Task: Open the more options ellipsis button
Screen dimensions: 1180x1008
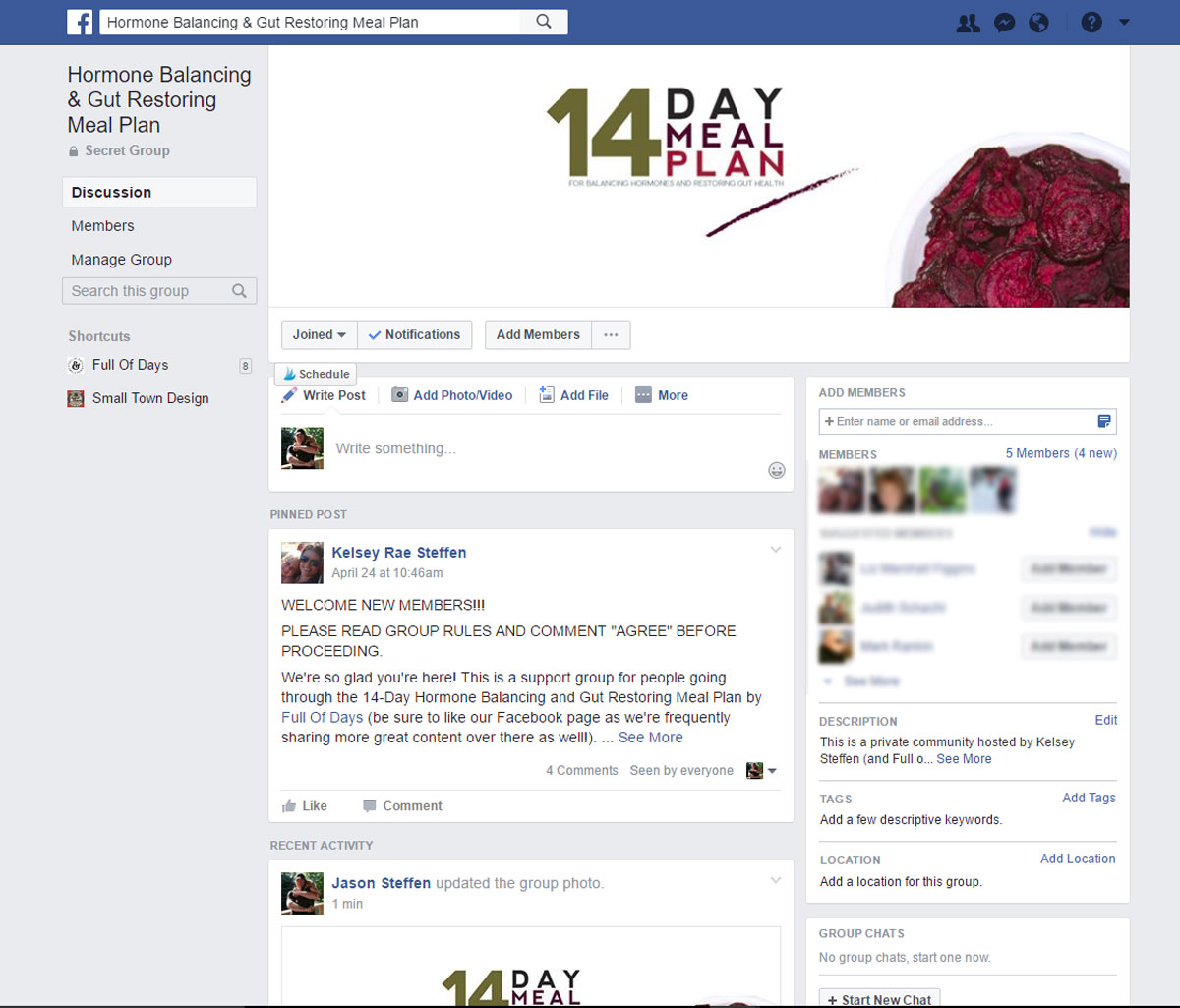Action: [x=611, y=334]
